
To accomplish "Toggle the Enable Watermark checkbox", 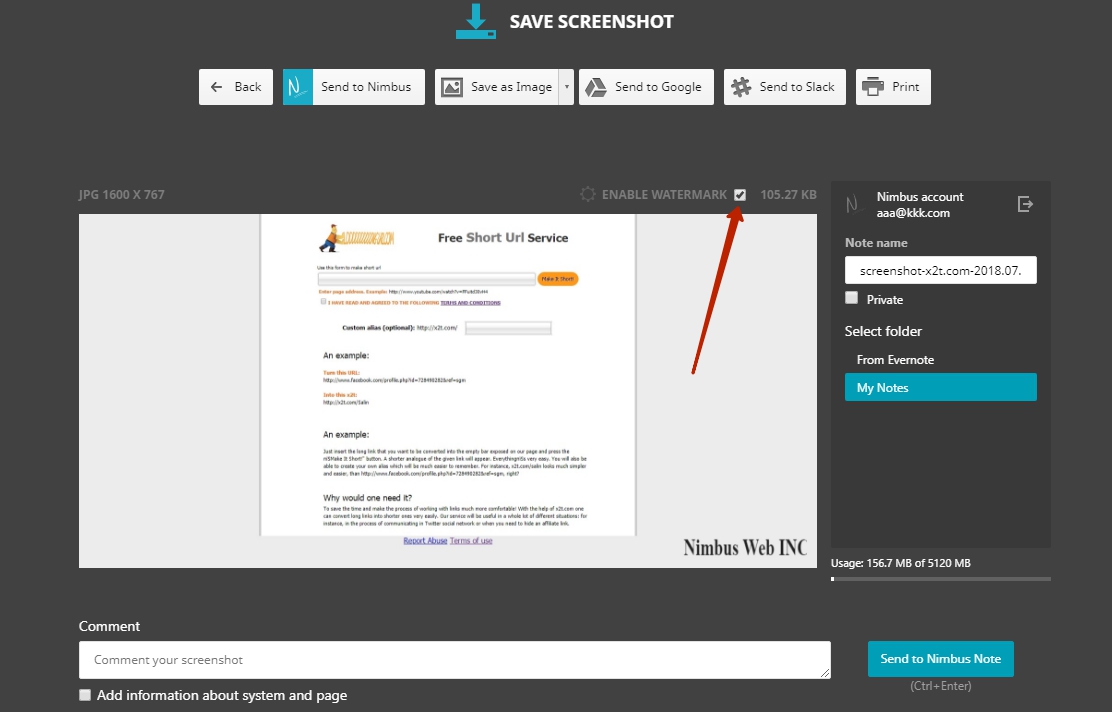I will coord(740,194).
